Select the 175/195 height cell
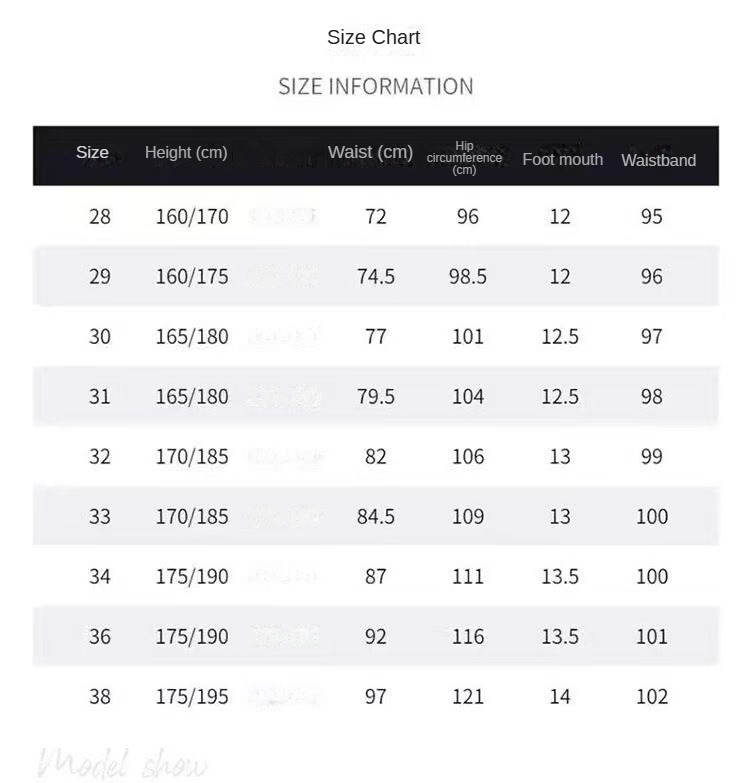The height and width of the screenshot is (783, 750). [192, 696]
